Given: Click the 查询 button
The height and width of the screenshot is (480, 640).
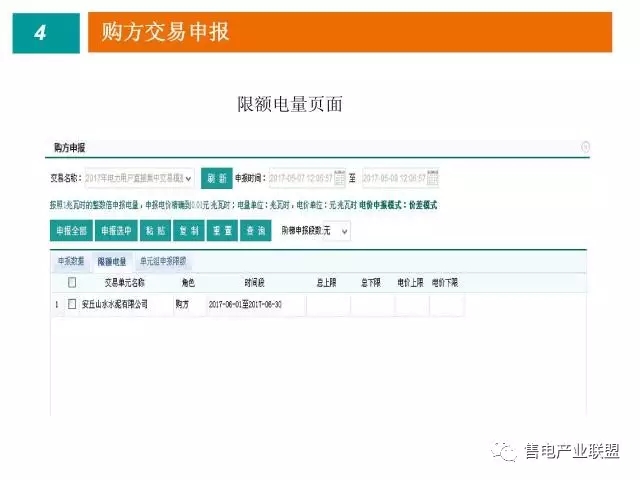Looking at the screenshot, I should coord(256,231).
